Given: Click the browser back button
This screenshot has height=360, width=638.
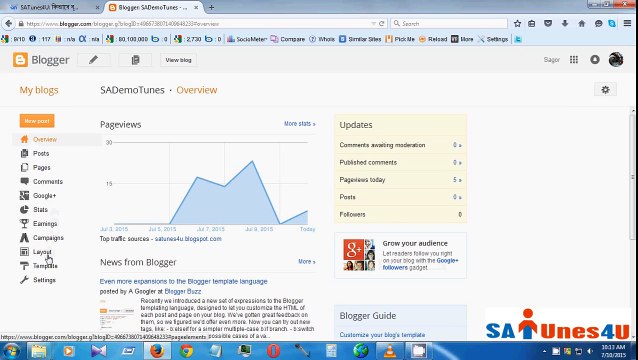Looking at the screenshot, I should click(x=9, y=24).
